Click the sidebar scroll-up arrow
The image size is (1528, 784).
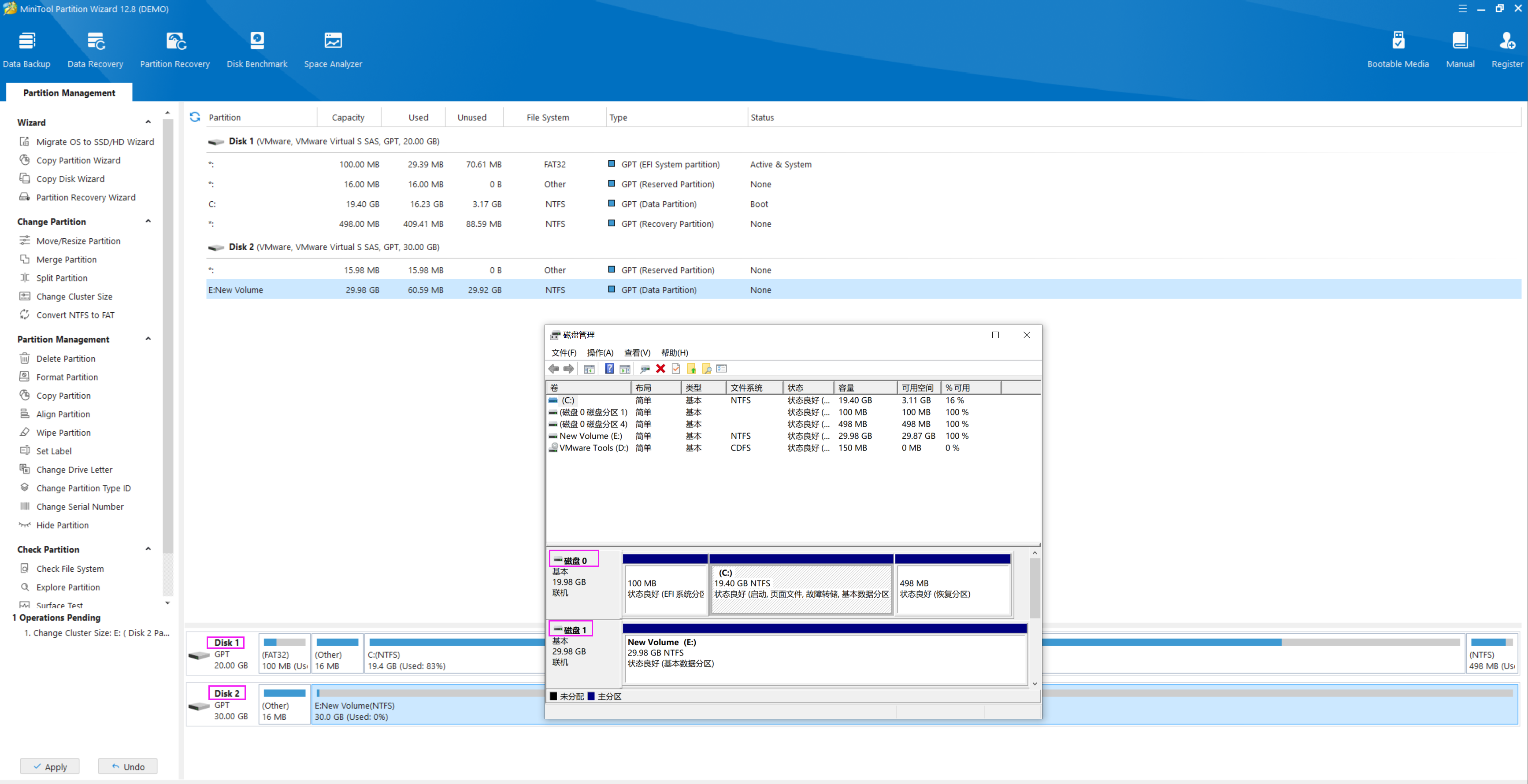[167, 112]
